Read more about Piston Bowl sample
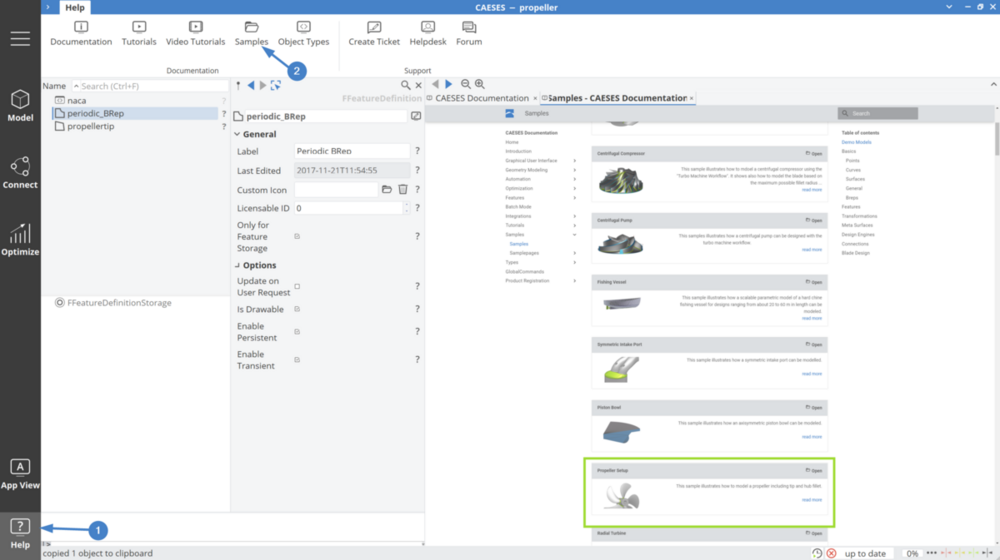The width and height of the screenshot is (1000, 560). [x=811, y=437]
